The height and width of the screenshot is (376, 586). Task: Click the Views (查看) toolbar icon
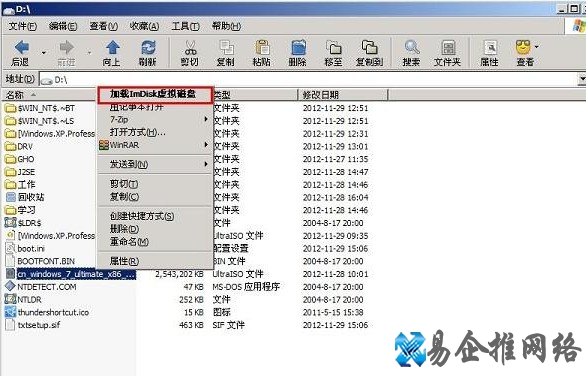click(x=523, y=47)
